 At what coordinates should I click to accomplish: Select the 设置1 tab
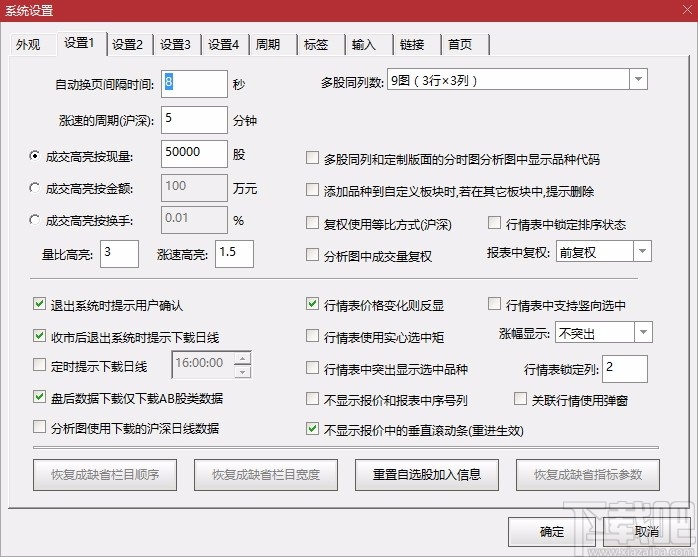[x=80, y=43]
